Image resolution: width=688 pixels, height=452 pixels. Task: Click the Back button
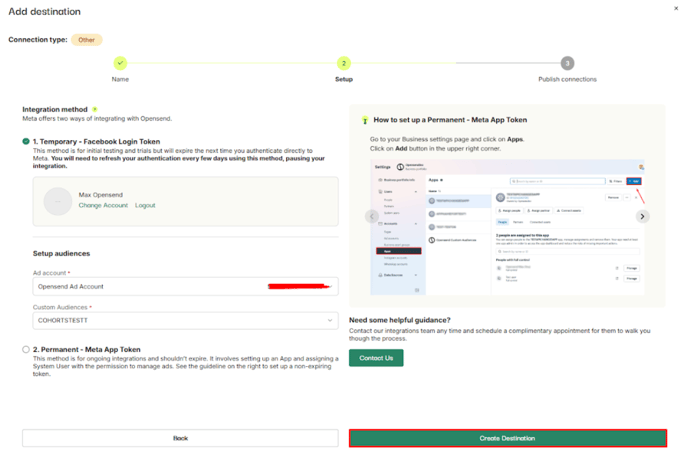tap(180, 438)
